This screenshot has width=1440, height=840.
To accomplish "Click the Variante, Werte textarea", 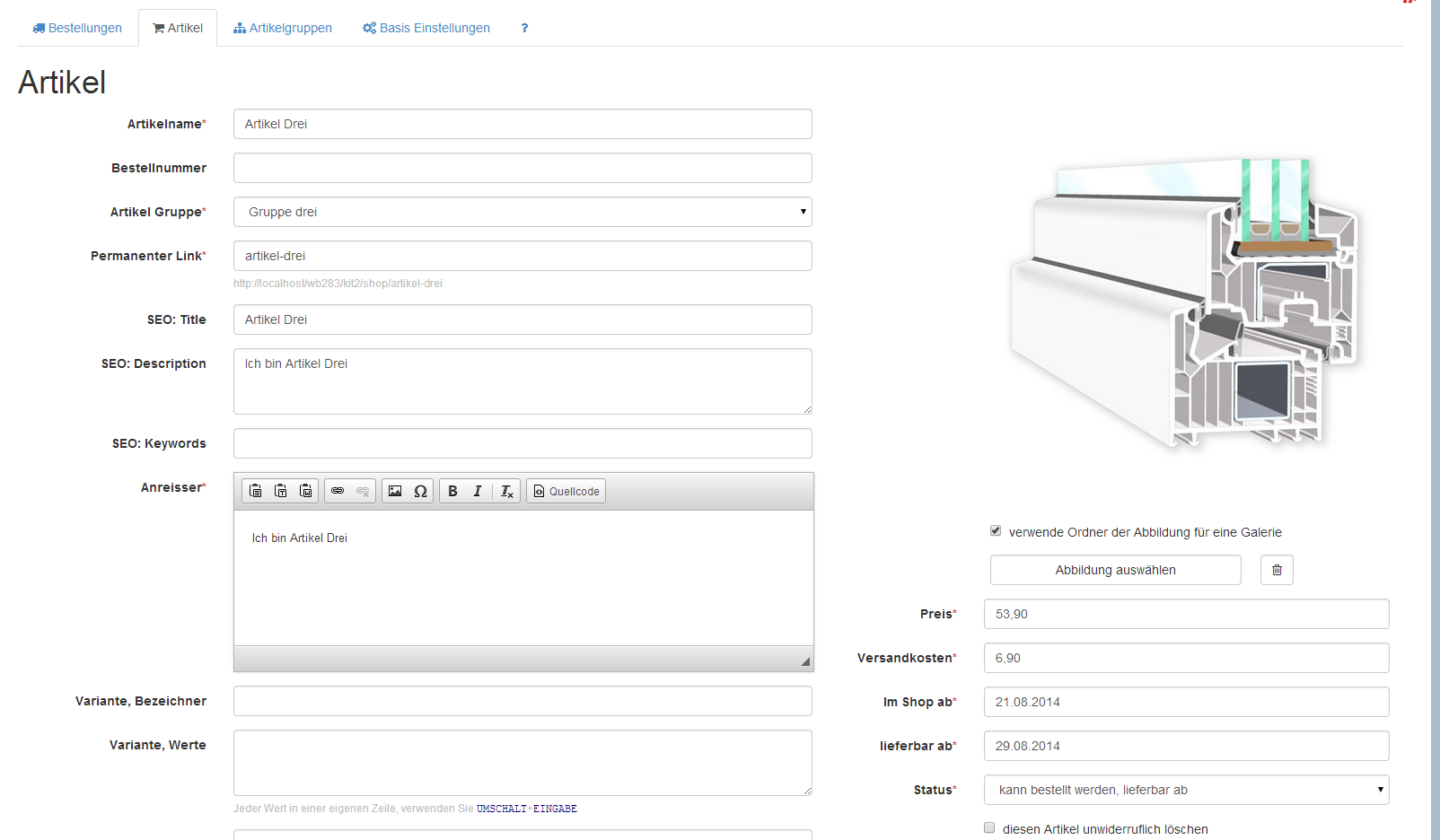I will 522,763.
